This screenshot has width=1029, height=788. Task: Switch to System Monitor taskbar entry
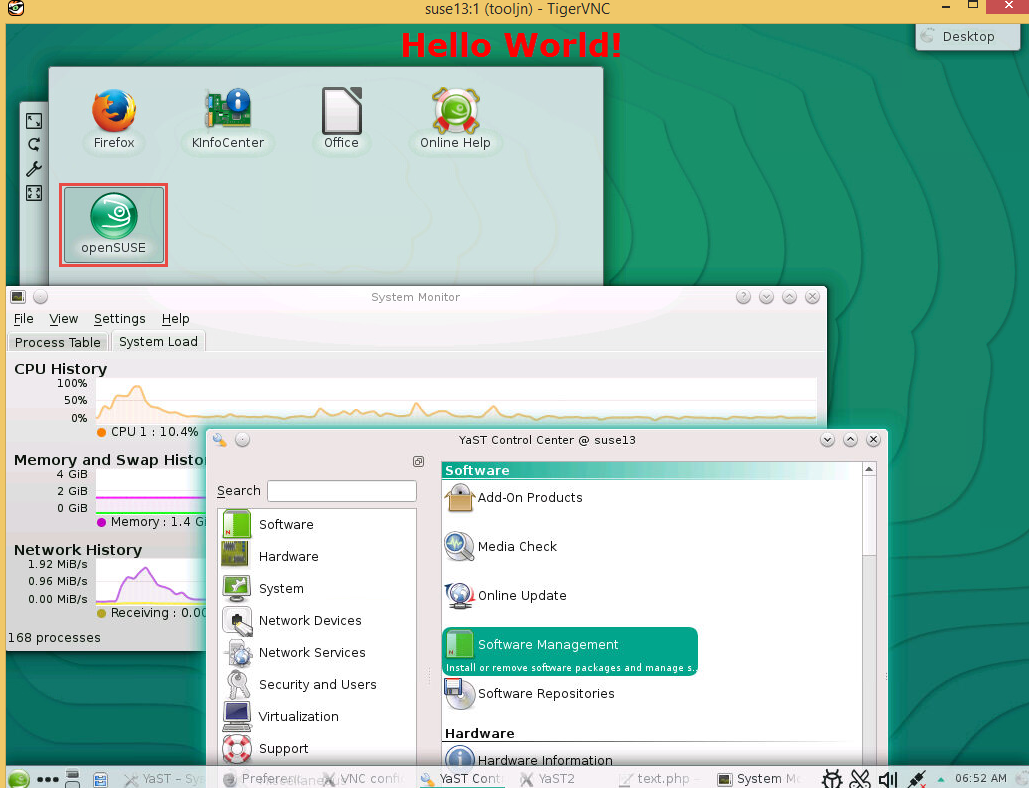(759, 779)
